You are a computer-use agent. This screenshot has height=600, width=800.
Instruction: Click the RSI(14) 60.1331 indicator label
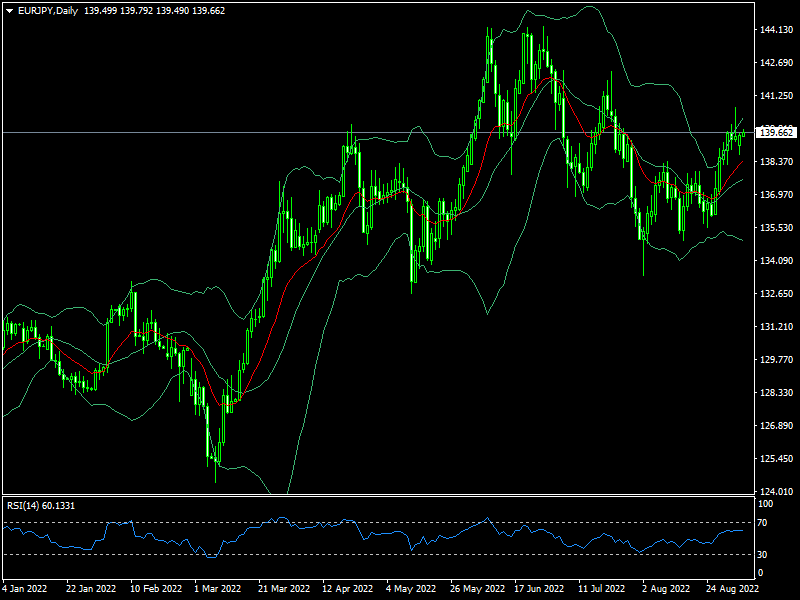pos(41,506)
